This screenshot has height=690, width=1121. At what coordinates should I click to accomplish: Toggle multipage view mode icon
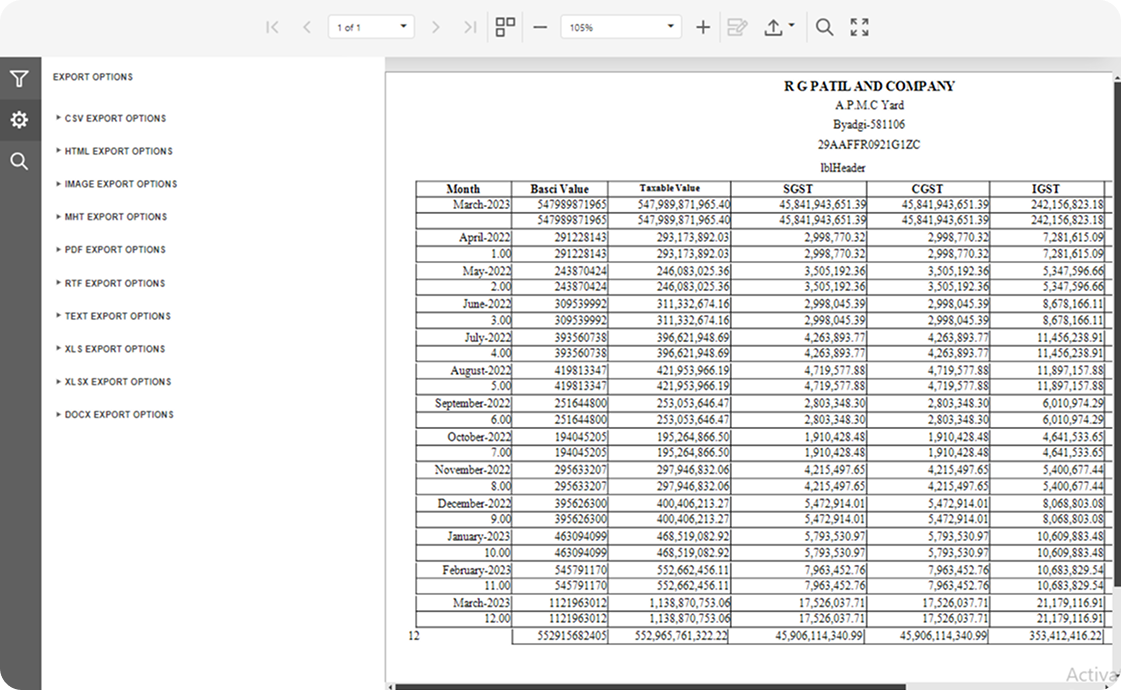point(505,27)
